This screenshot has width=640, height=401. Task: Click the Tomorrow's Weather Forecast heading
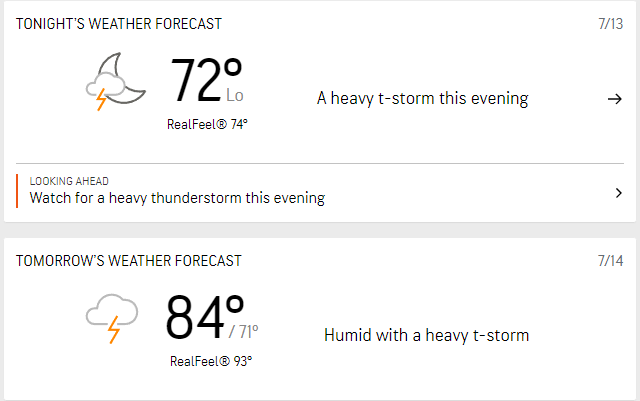[x=128, y=261]
